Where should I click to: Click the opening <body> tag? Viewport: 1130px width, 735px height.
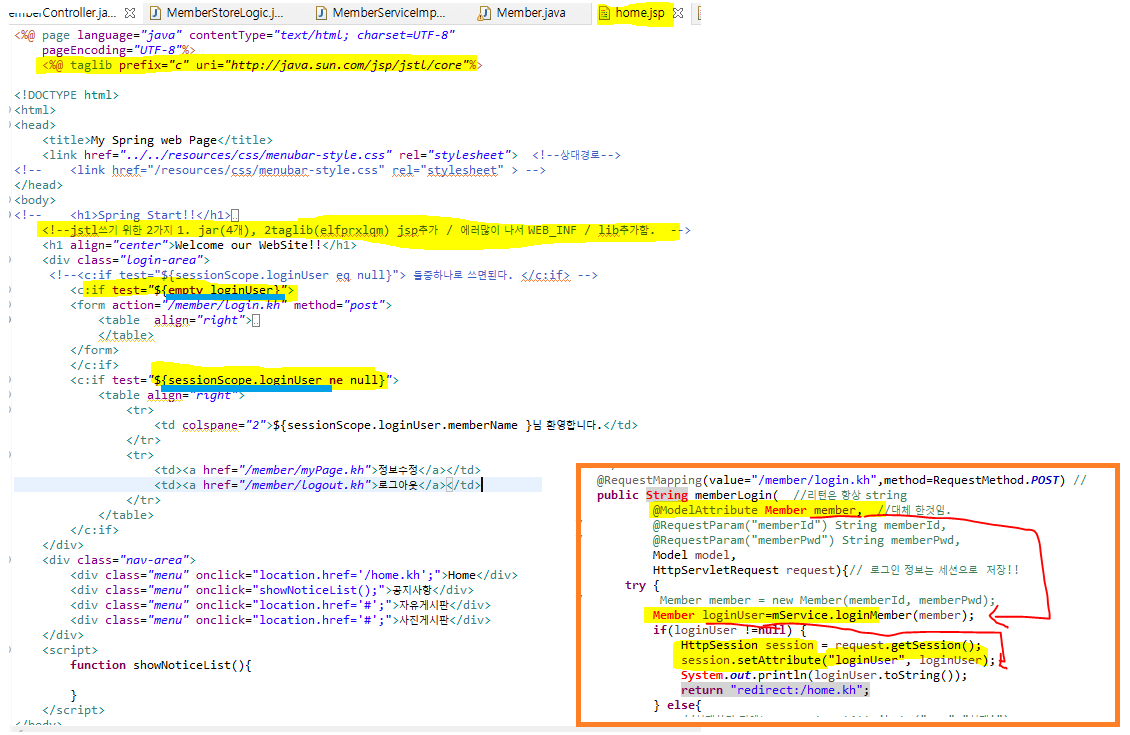pos(35,200)
